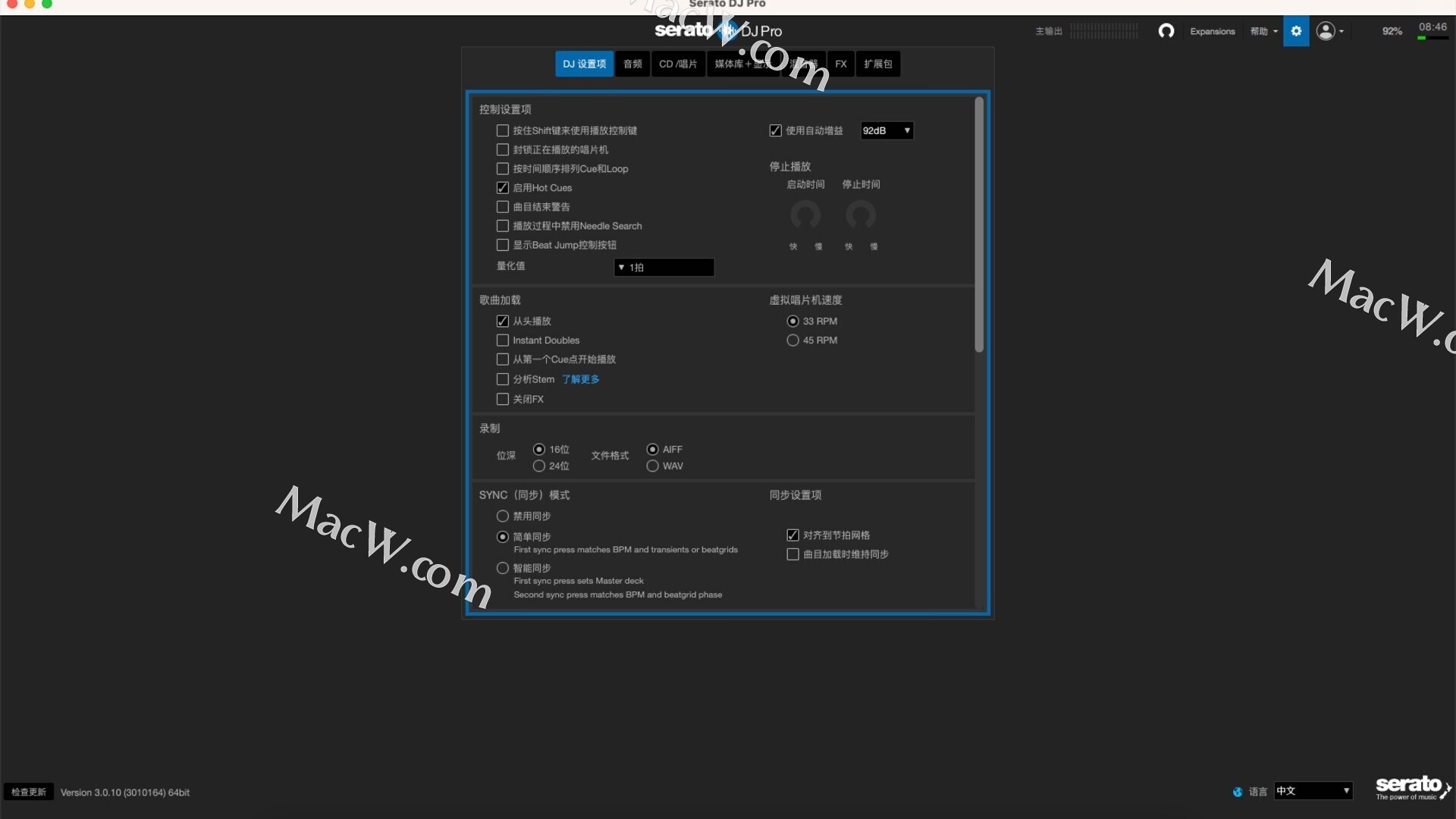
Task: Open the 媒体库+显示 tab
Action: point(743,64)
